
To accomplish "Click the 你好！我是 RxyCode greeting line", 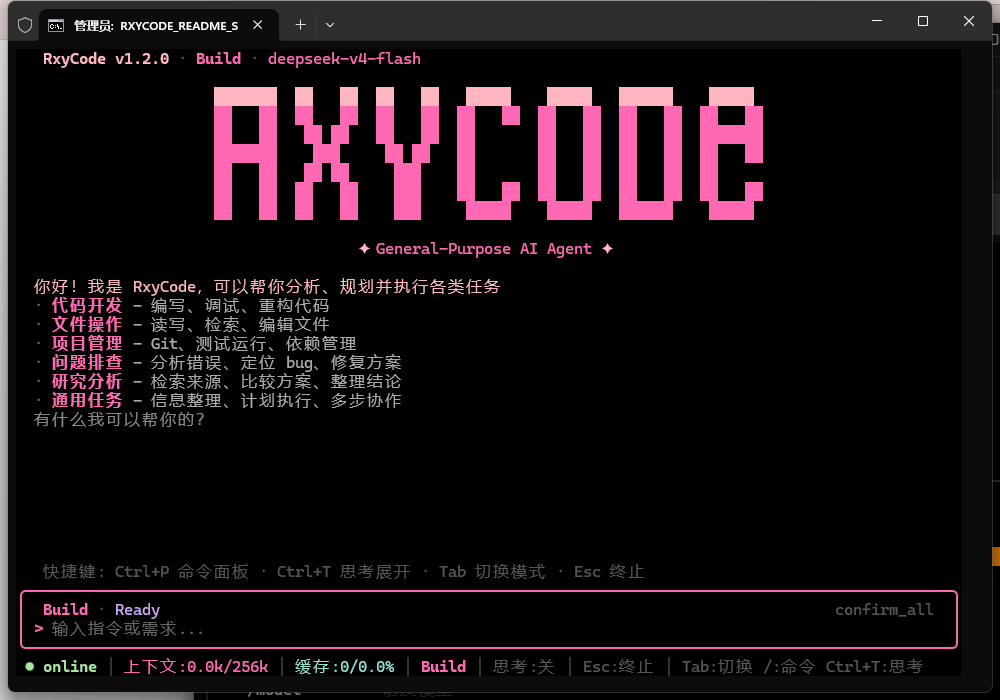I will tap(267, 287).
